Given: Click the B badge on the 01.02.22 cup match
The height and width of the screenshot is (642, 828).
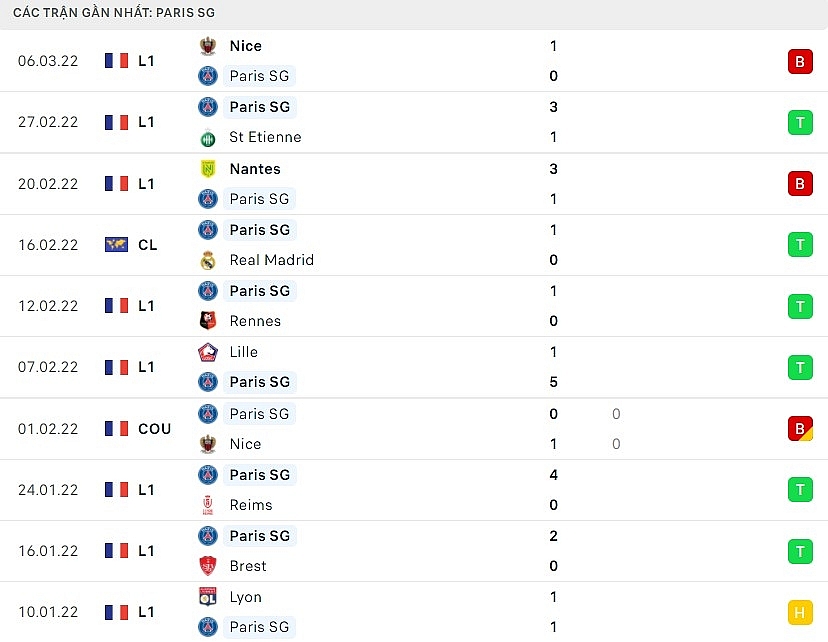Looking at the screenshot, I should (x=800, y=429).
